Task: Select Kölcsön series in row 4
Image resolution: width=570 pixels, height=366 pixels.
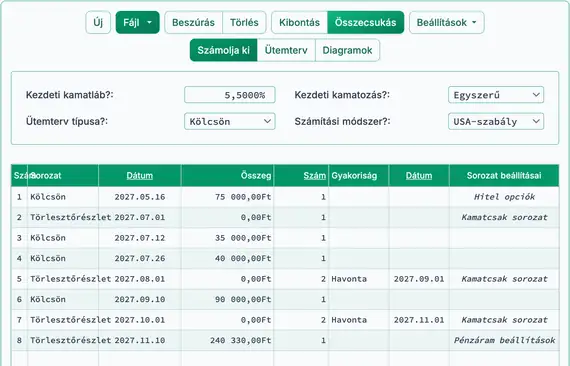Action: (48, 258)
